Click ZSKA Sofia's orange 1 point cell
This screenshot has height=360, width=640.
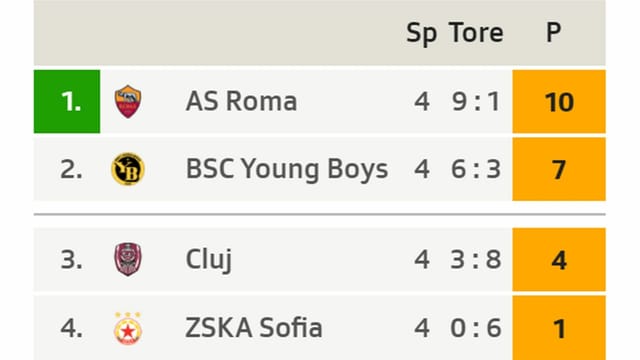tap(559, 328)
